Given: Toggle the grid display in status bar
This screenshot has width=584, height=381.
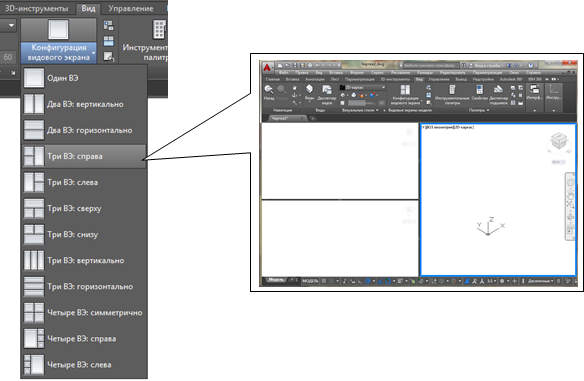Looking at the screenshot, I should click(324, 281).
